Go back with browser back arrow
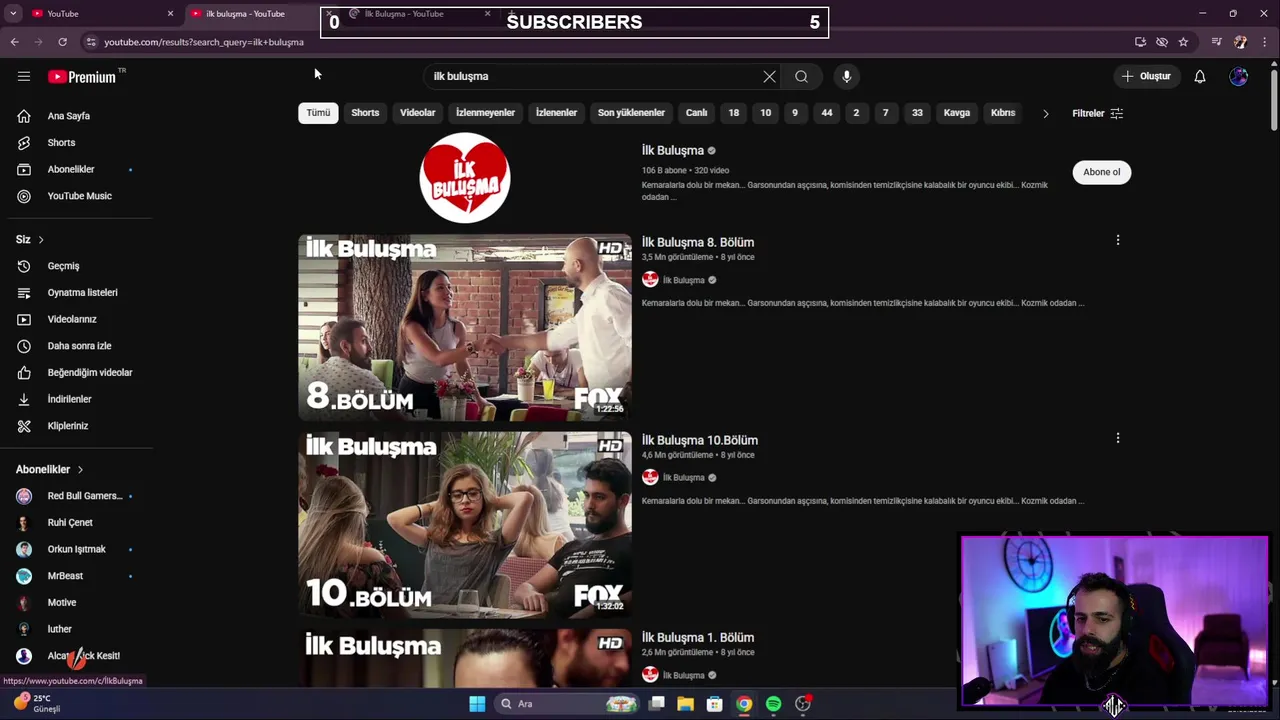1280x720 pixels. click(14, 42)
